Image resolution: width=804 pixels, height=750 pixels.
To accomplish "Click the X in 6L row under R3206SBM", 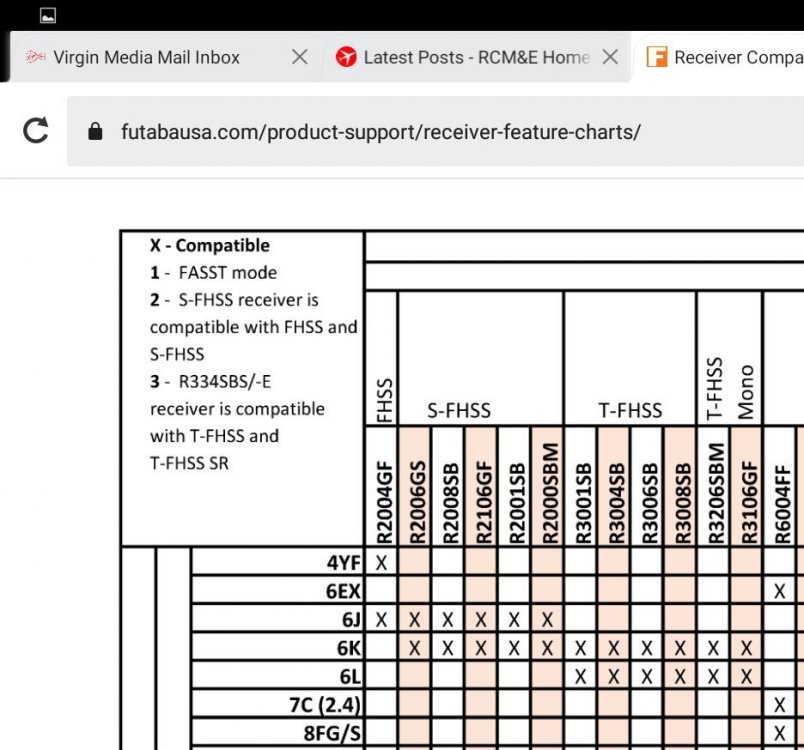I will coord(713,677).
